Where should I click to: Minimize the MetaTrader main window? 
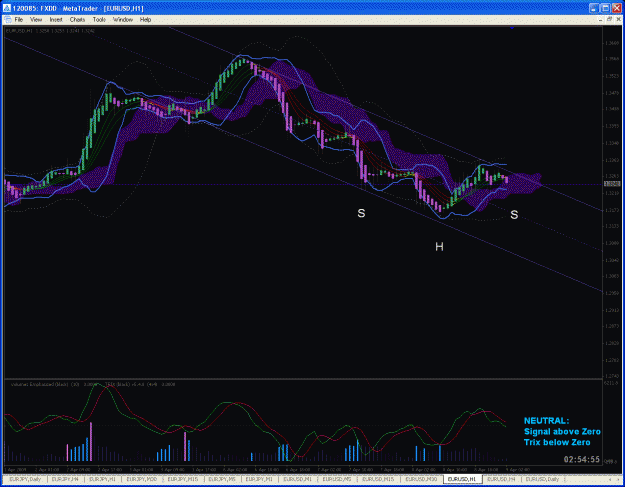(594, 8)
